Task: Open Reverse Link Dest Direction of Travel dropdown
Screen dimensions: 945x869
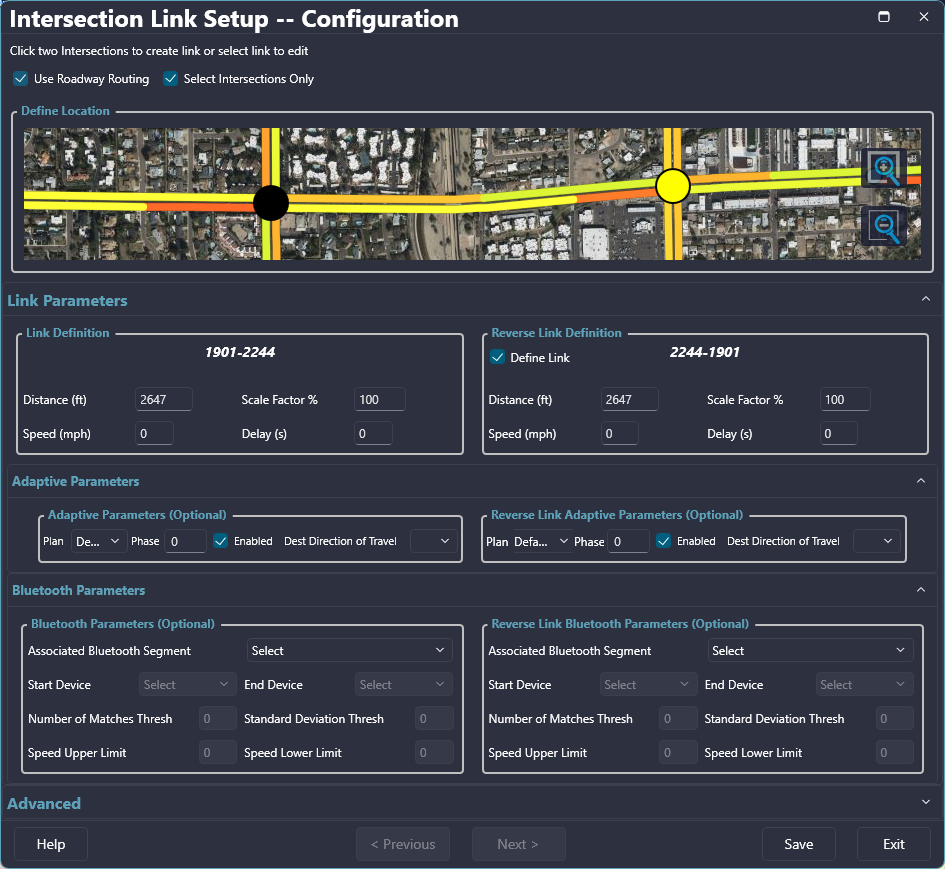Action: [876, 541]
